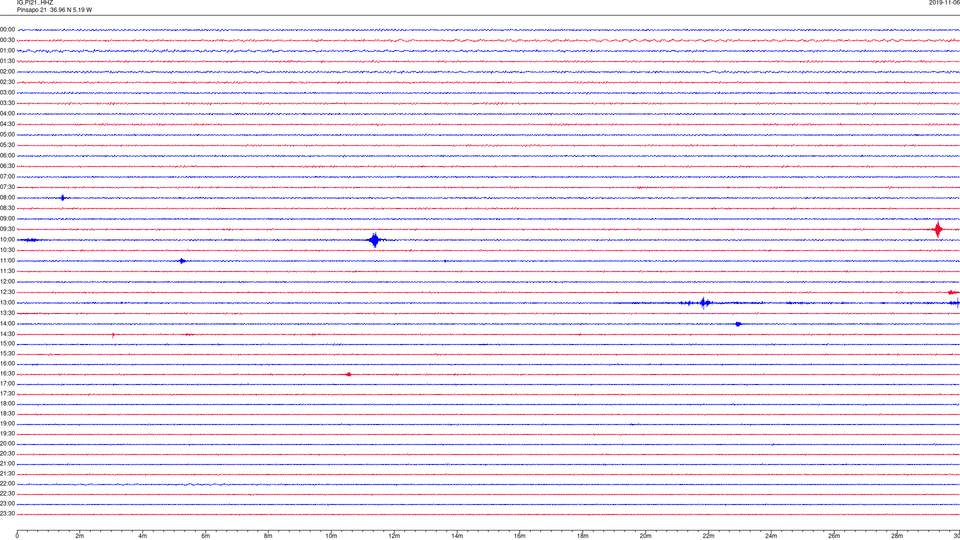Click the 18m tick label on time axis
Image resolution: width=960 pixels, height=540 pixels.
583,536
